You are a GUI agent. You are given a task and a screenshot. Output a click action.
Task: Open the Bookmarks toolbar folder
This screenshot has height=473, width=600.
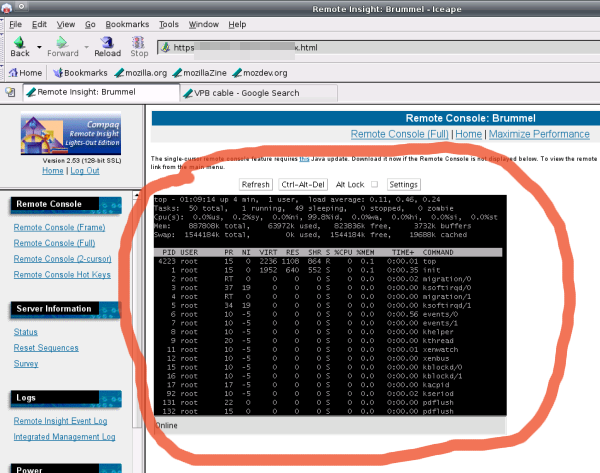pos(80,73)
